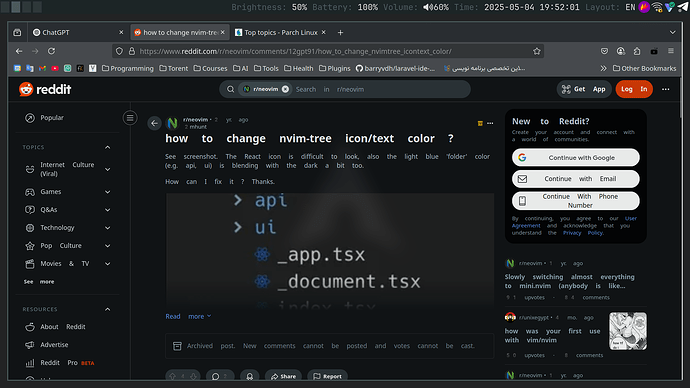Screen dimensions: 690x388
Task: Click the r/neovim community avatar on post
Action: (x=172, y=123)
